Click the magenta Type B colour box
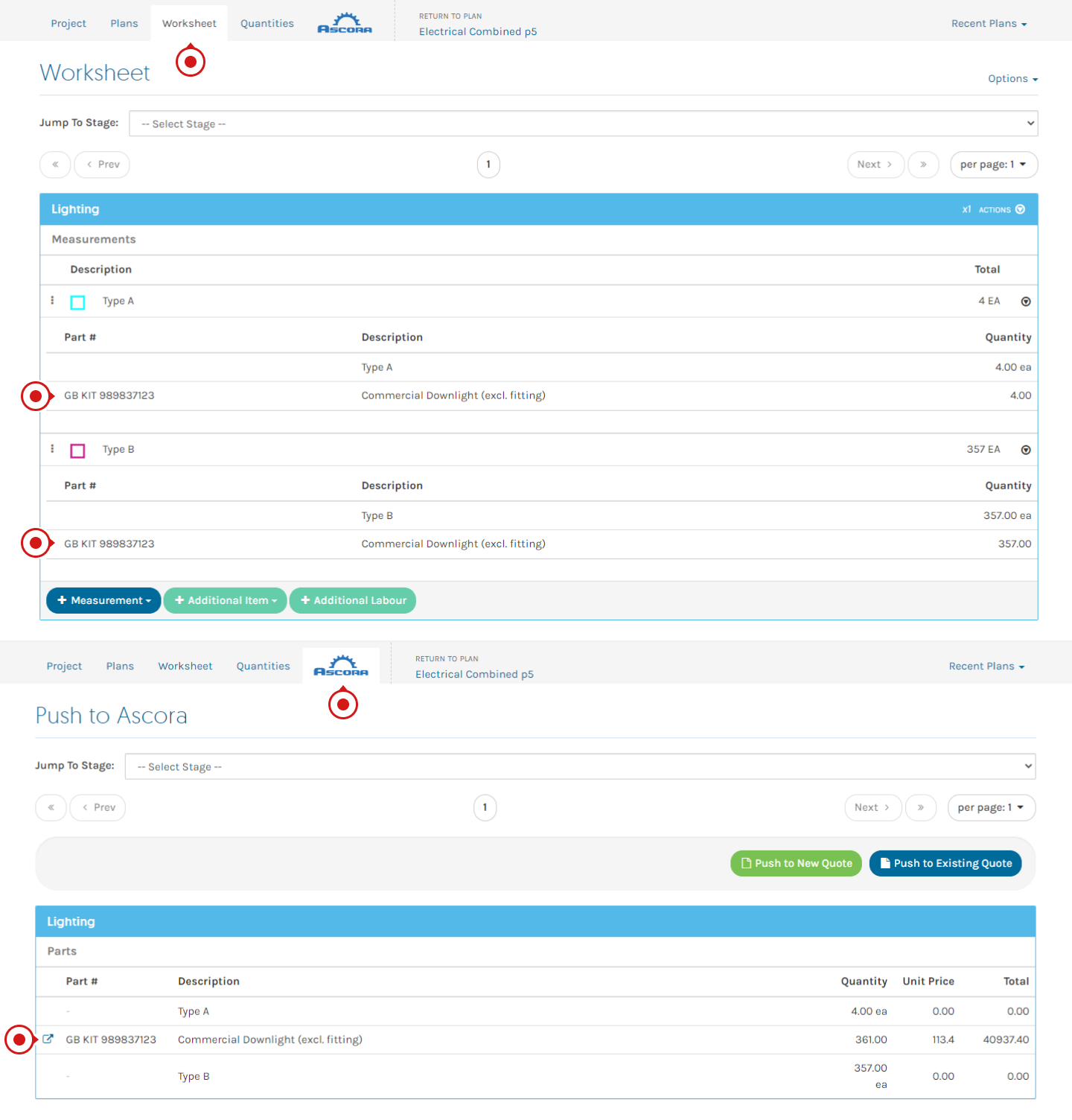 77,451
